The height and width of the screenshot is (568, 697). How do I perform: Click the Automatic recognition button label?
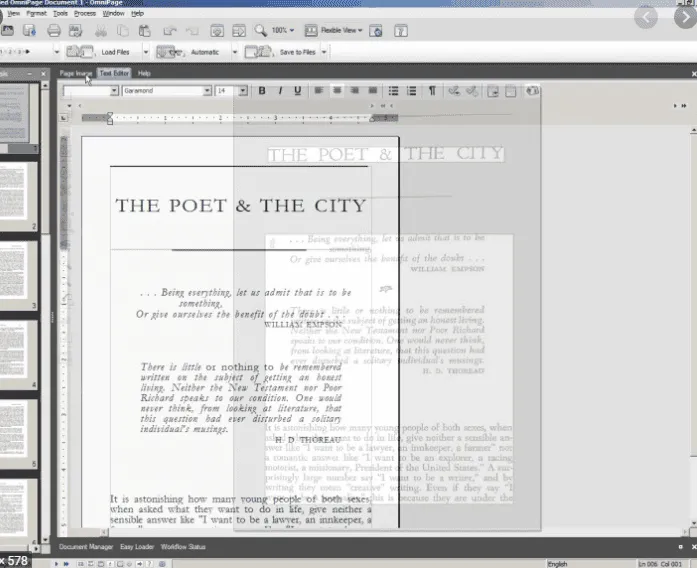(x=205, y=52)
